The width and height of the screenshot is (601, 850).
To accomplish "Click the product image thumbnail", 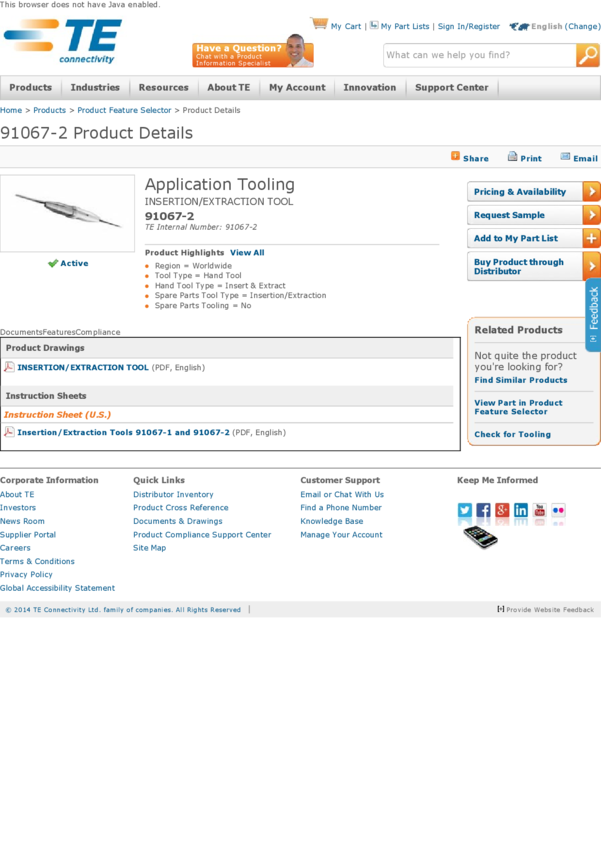I will 67,213.
